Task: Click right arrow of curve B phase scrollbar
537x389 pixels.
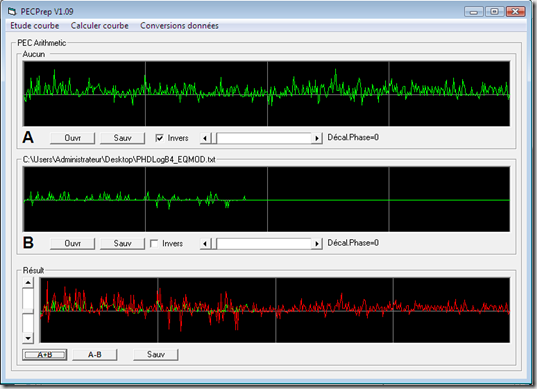Action: point(317,244)
